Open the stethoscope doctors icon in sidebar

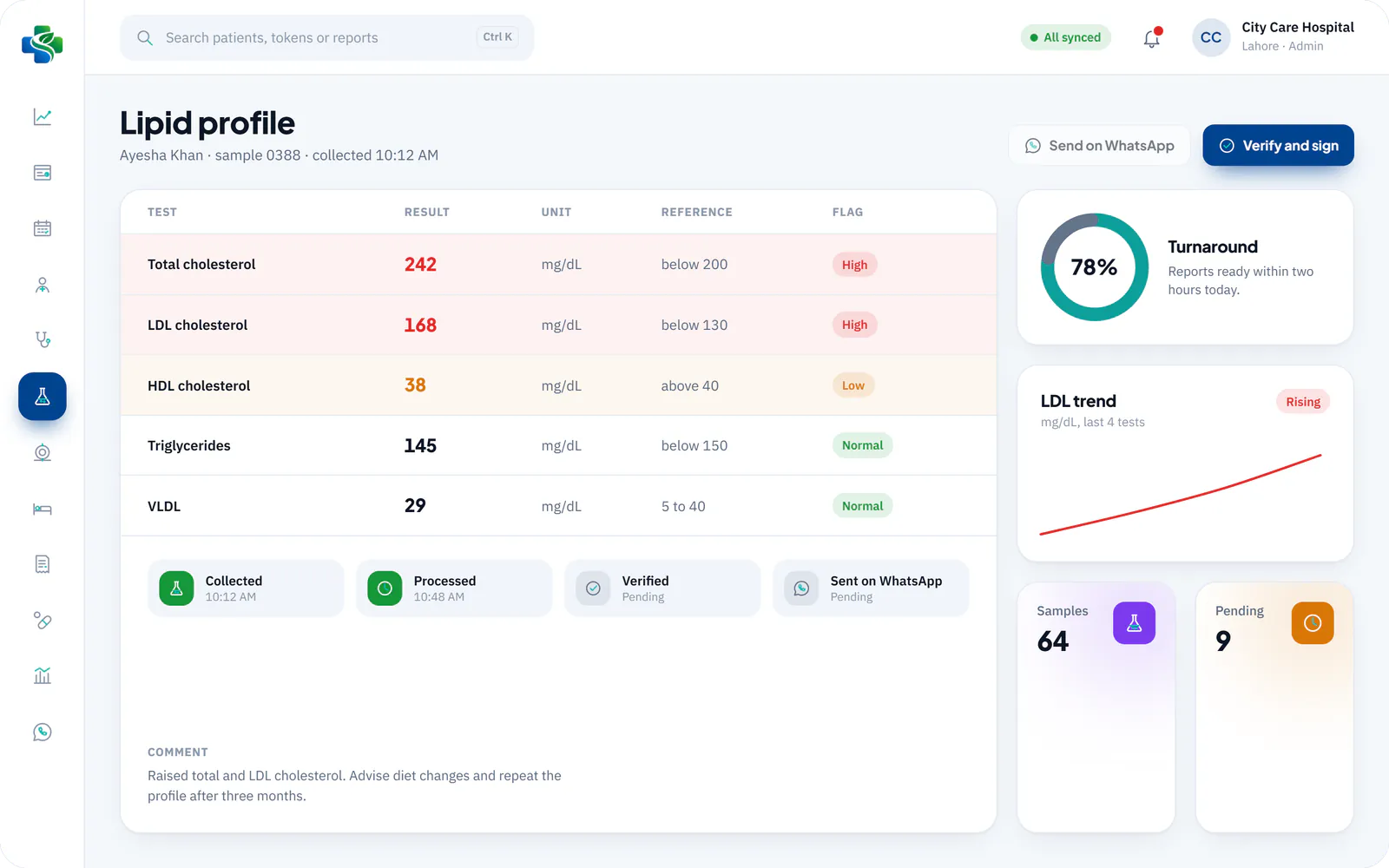point(43,339)
